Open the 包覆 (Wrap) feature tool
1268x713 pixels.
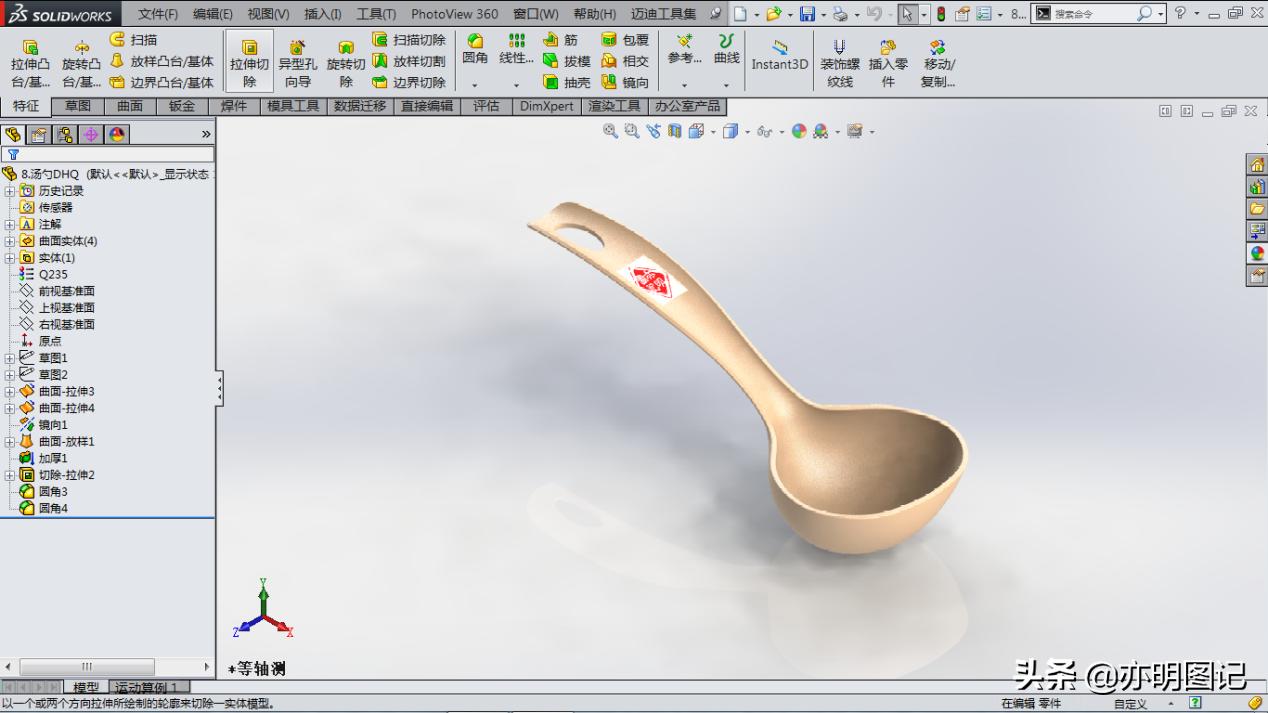tap(625, 40)
